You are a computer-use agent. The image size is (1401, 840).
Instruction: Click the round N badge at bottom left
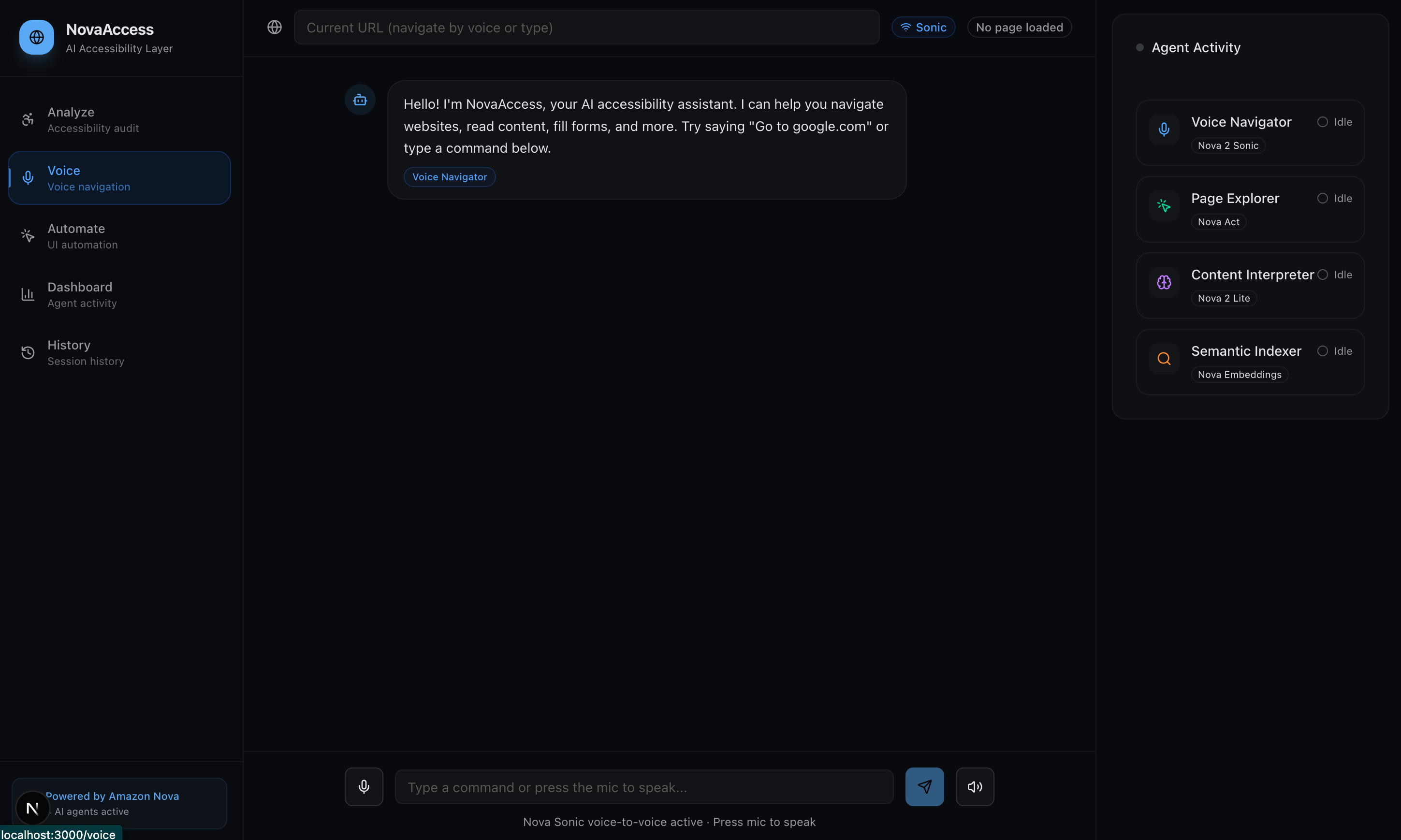32,808
